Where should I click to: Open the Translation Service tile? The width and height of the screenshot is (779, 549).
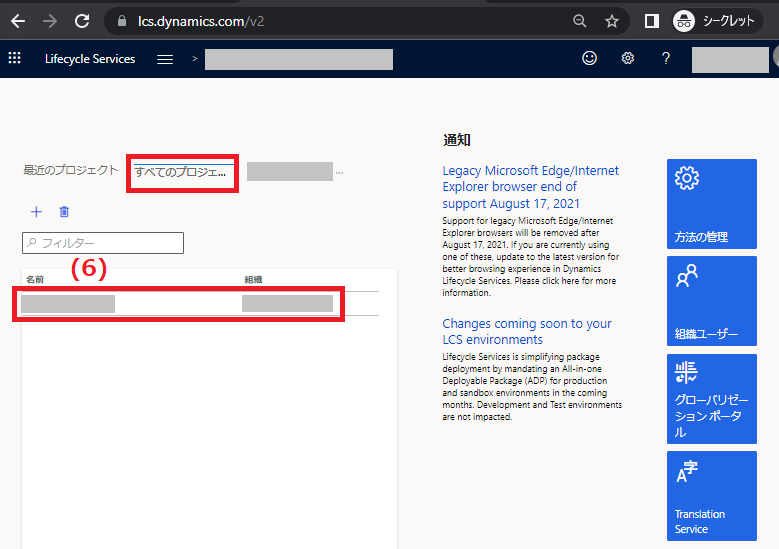[x=711, y=496]
